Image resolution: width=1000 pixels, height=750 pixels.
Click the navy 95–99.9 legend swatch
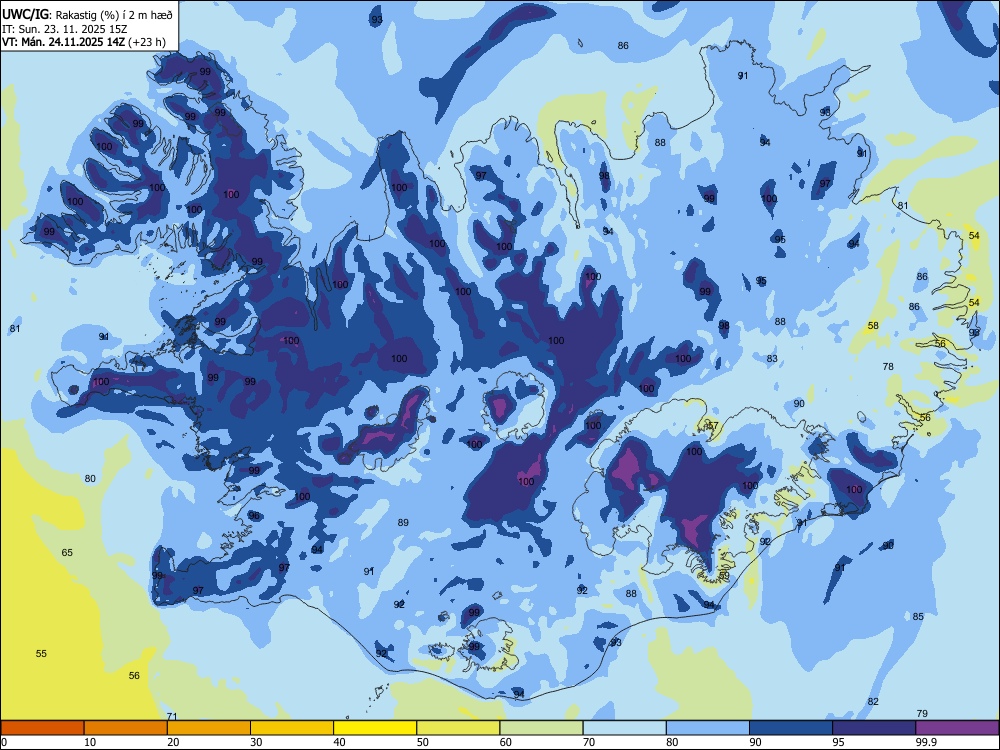coord(874,728)
